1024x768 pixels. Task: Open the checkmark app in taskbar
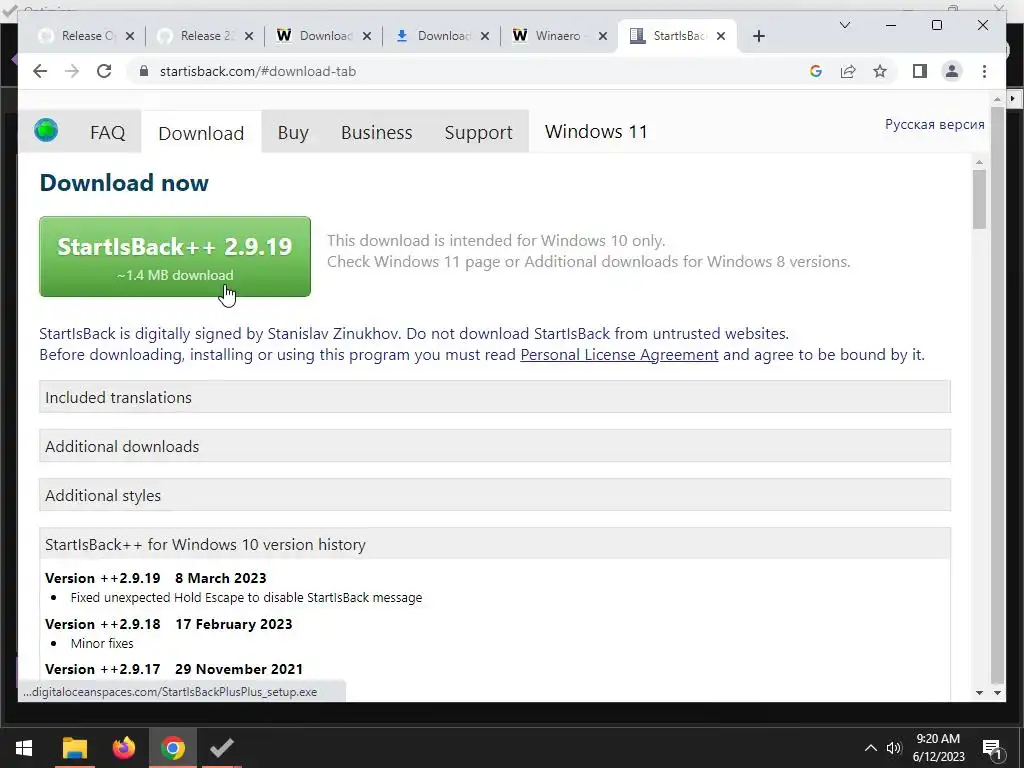pos(221,748)
